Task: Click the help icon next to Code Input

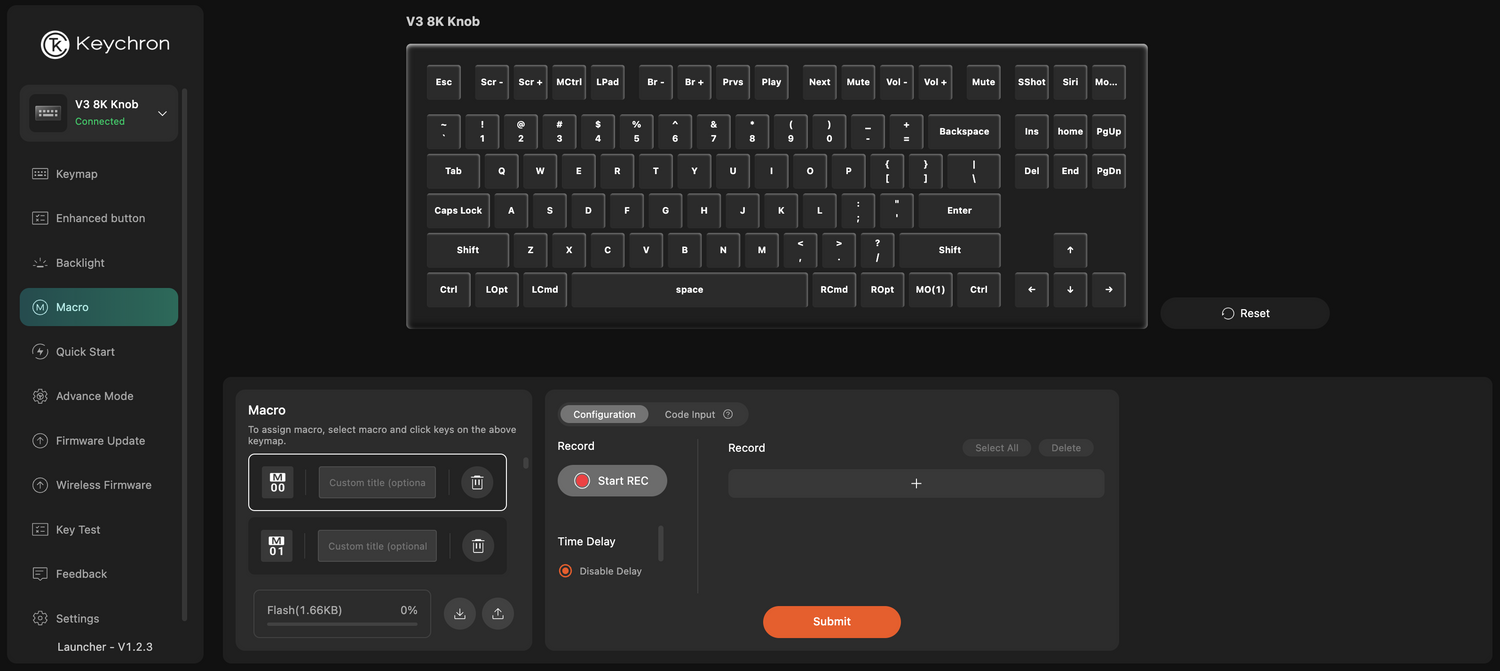Action: pyautogui.click(x=728, y=415)
